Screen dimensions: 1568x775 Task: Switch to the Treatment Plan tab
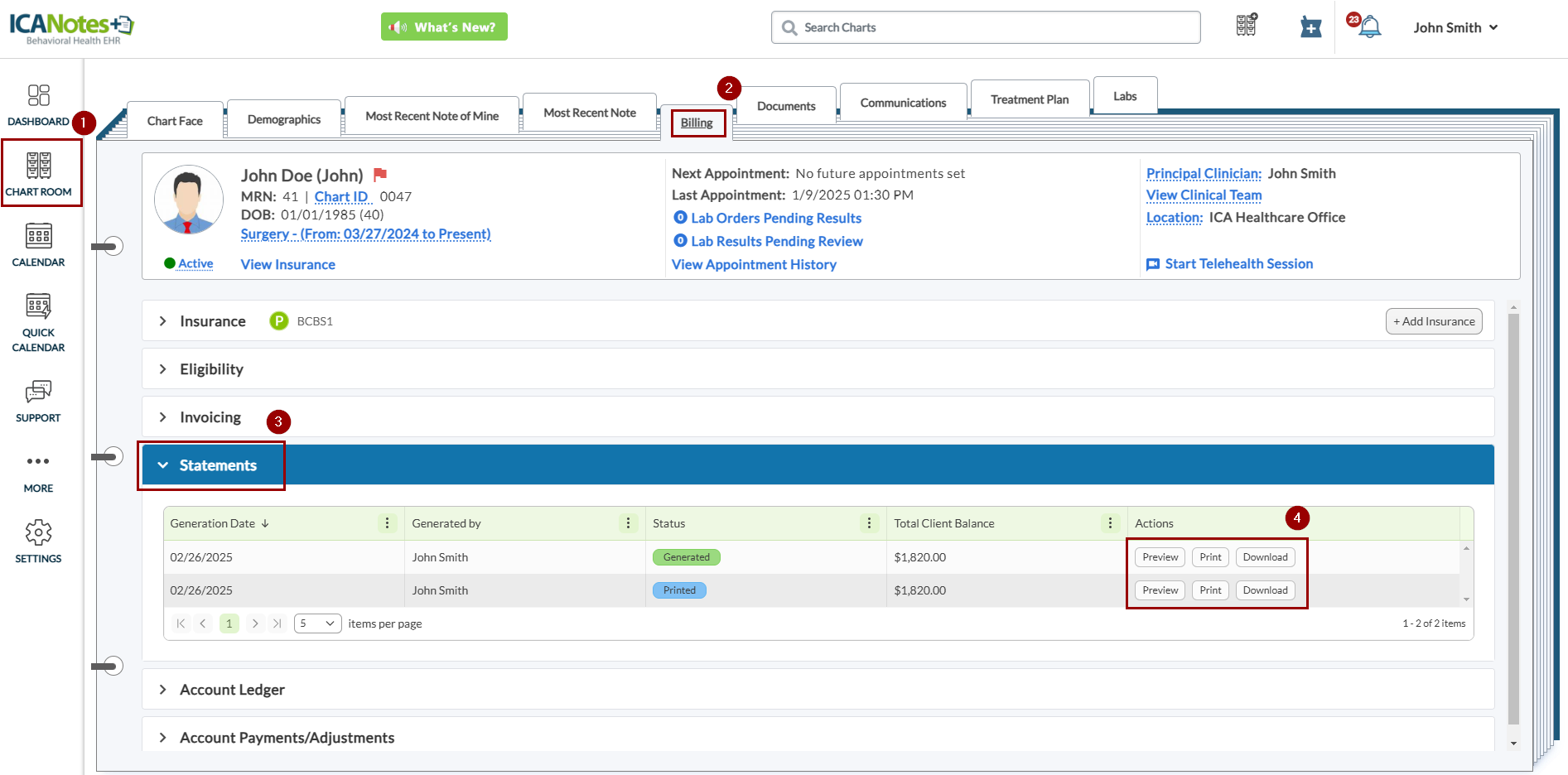tap(1029, 99)
